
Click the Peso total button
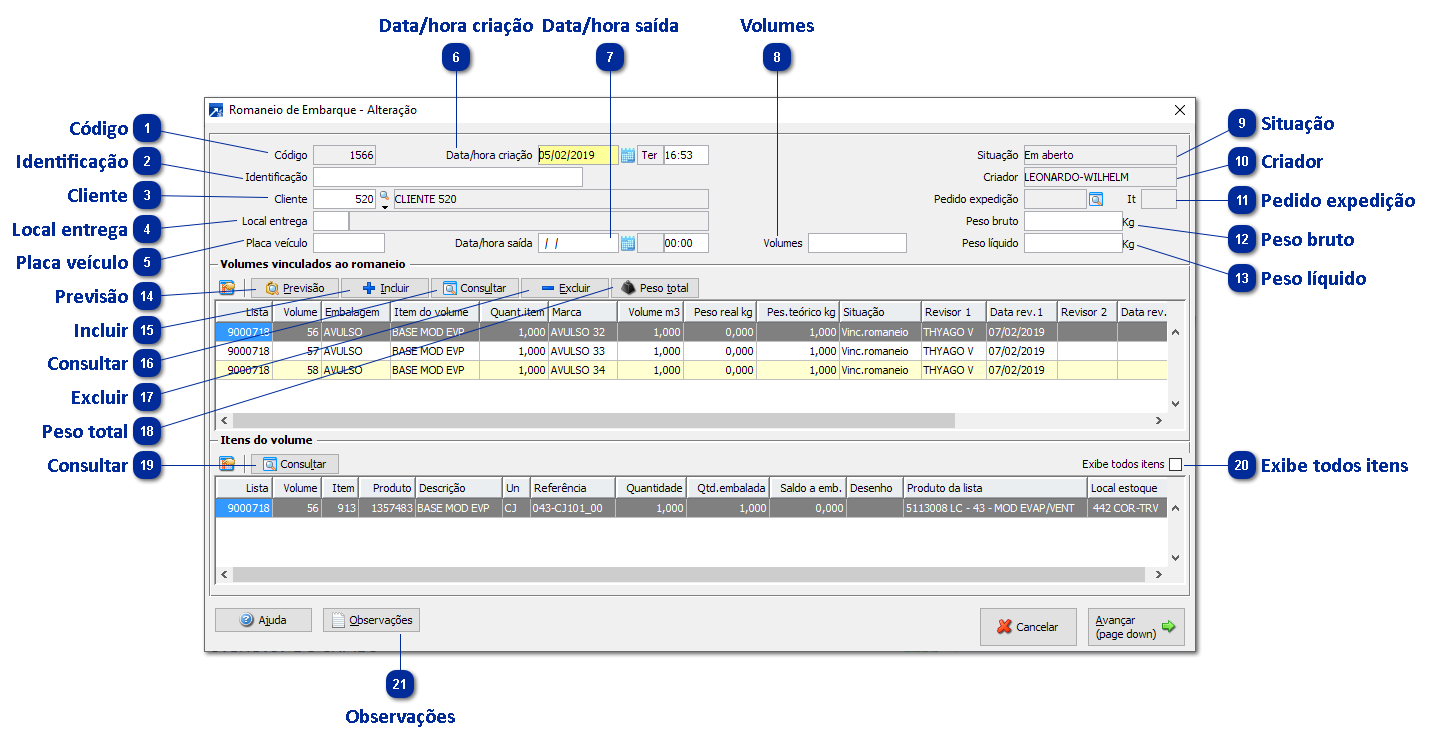point(654,288)
